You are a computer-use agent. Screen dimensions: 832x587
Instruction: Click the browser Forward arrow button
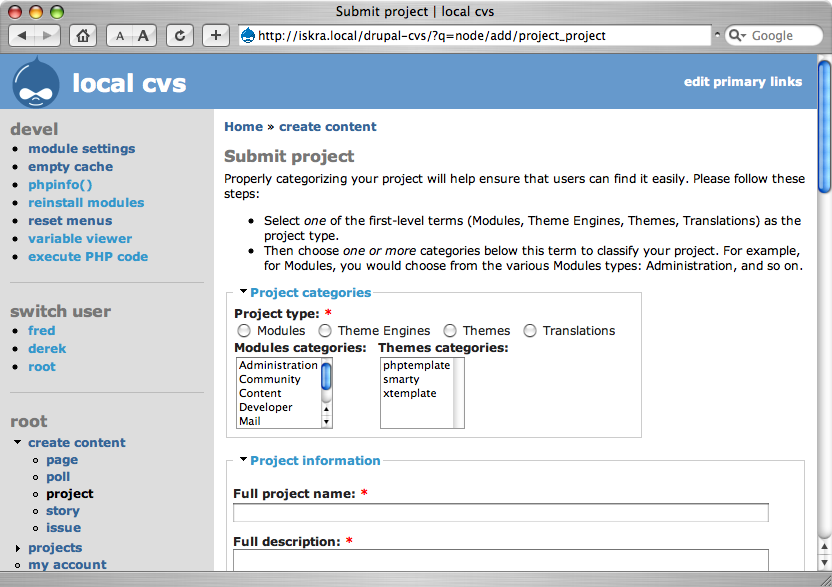click(x=48, y=36)
